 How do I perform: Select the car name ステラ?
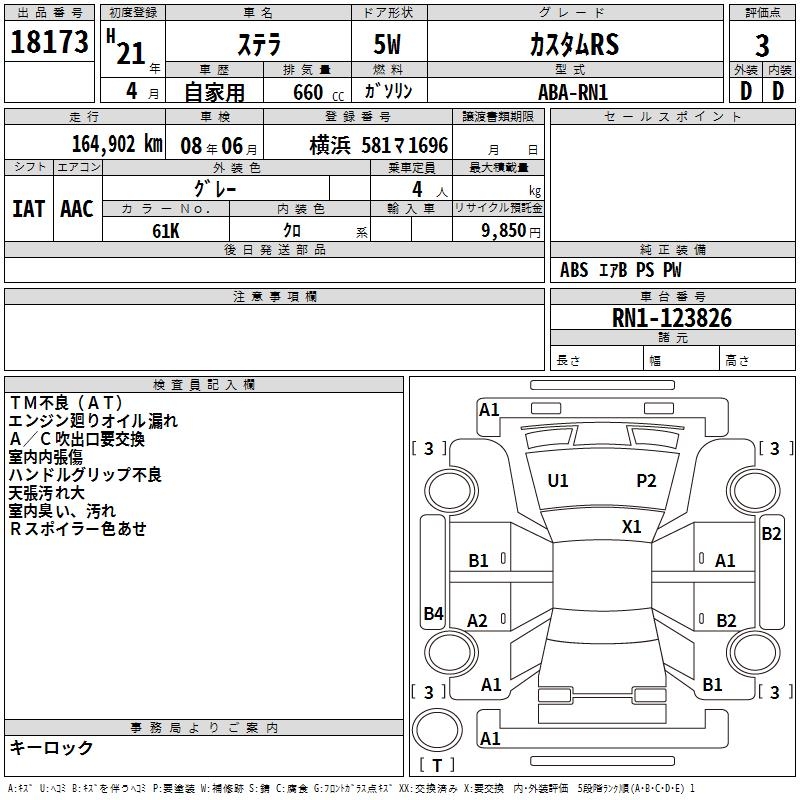[x=259, y=44]
